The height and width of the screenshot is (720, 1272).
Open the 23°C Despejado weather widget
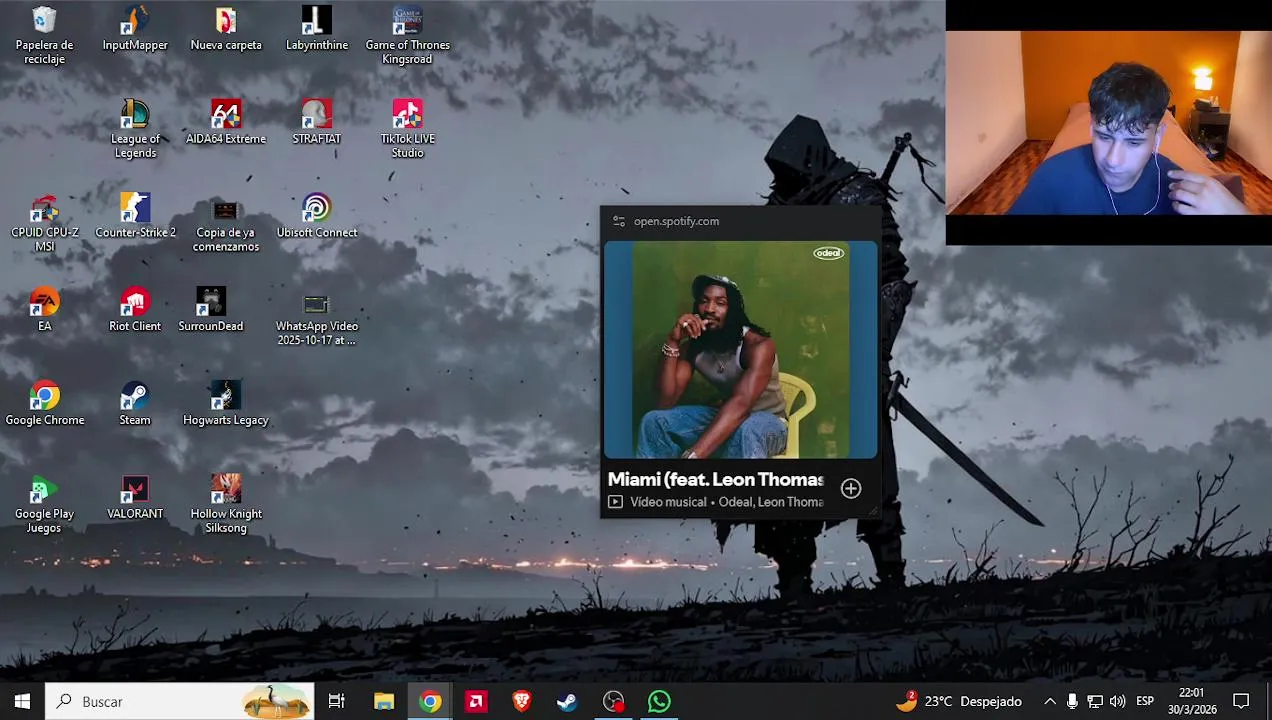tap(958, 701)
